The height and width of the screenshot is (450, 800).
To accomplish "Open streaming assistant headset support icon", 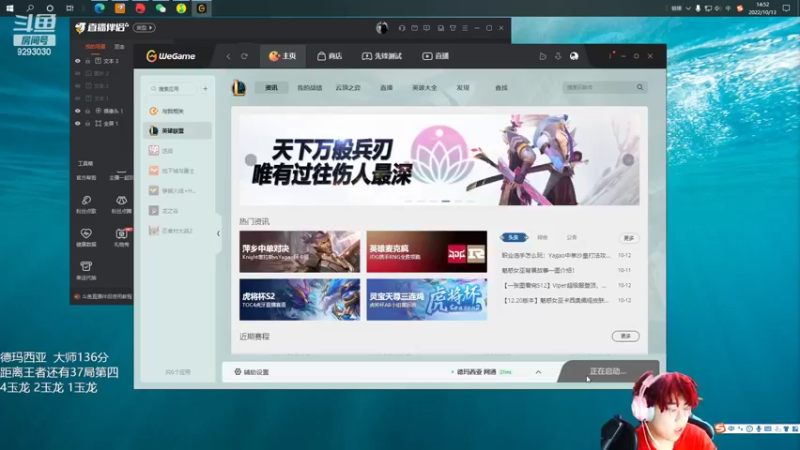I will click(402, 28).
